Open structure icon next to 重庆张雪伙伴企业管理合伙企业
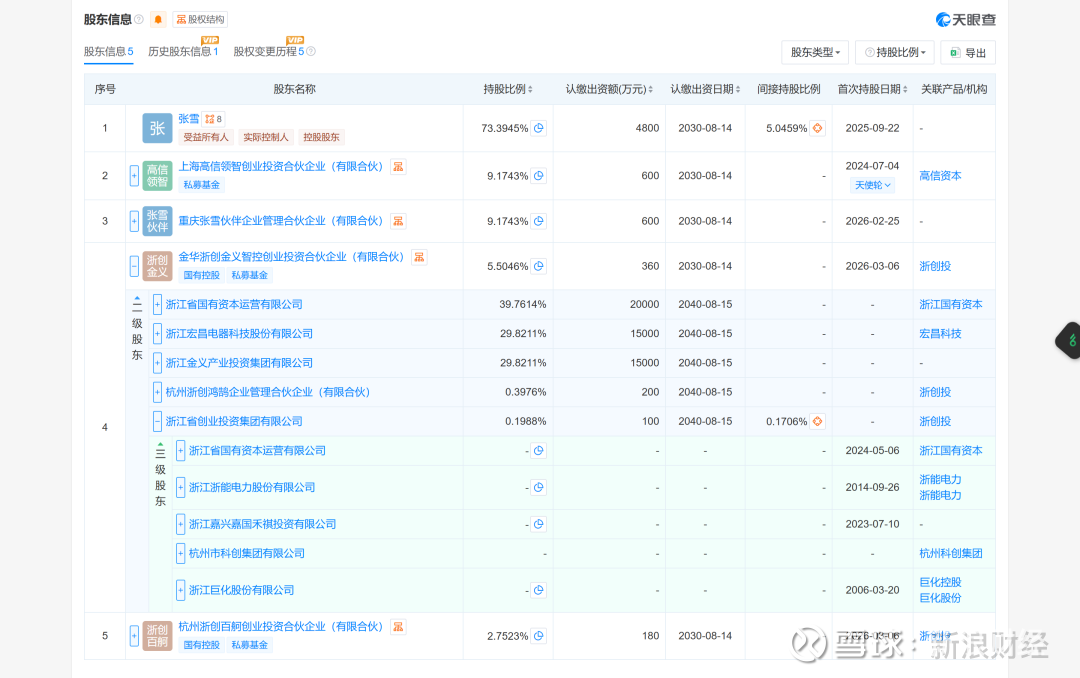 (x=398, y=221)
